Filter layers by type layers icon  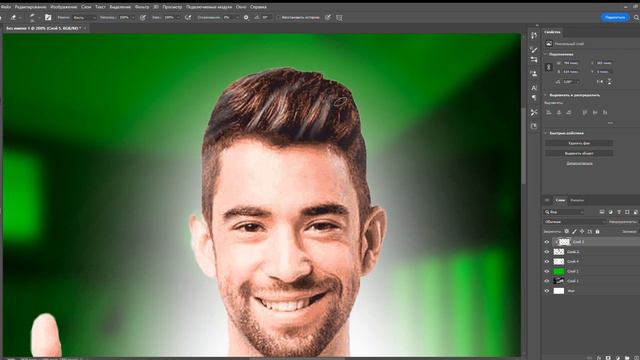[x=619, y=212]
